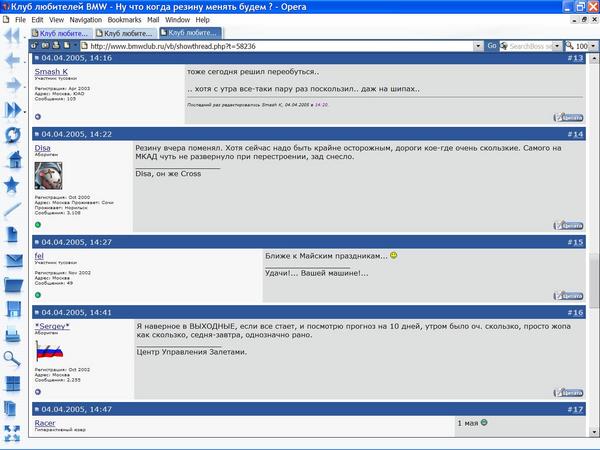600x450 pixels.
Task: Click the SearchBoss search input field
Action: click(531, 46)
